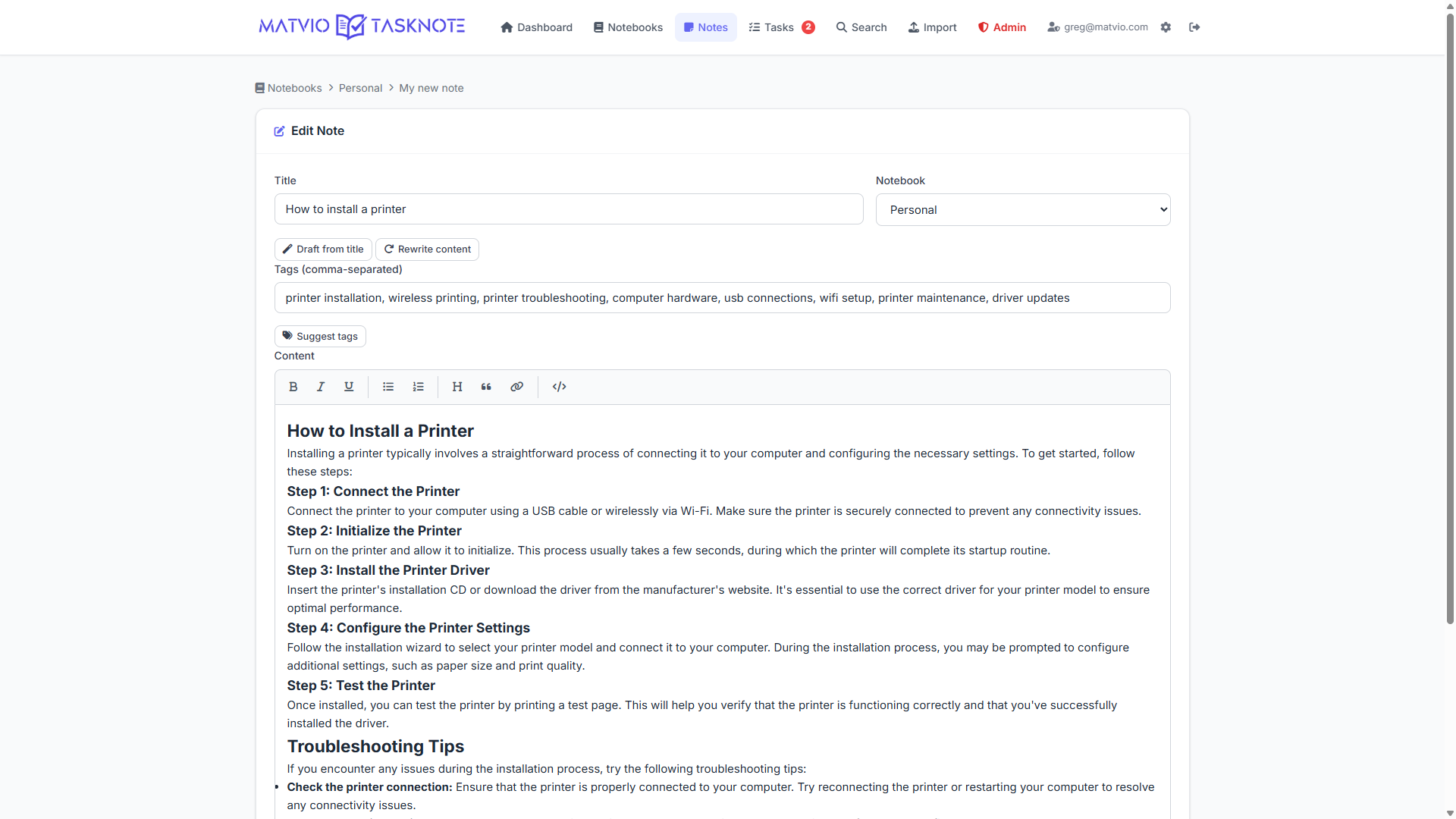This screenshot has width=1456, height=819.
Task: Click the logout icon
Action: [x=1194, y=27]
